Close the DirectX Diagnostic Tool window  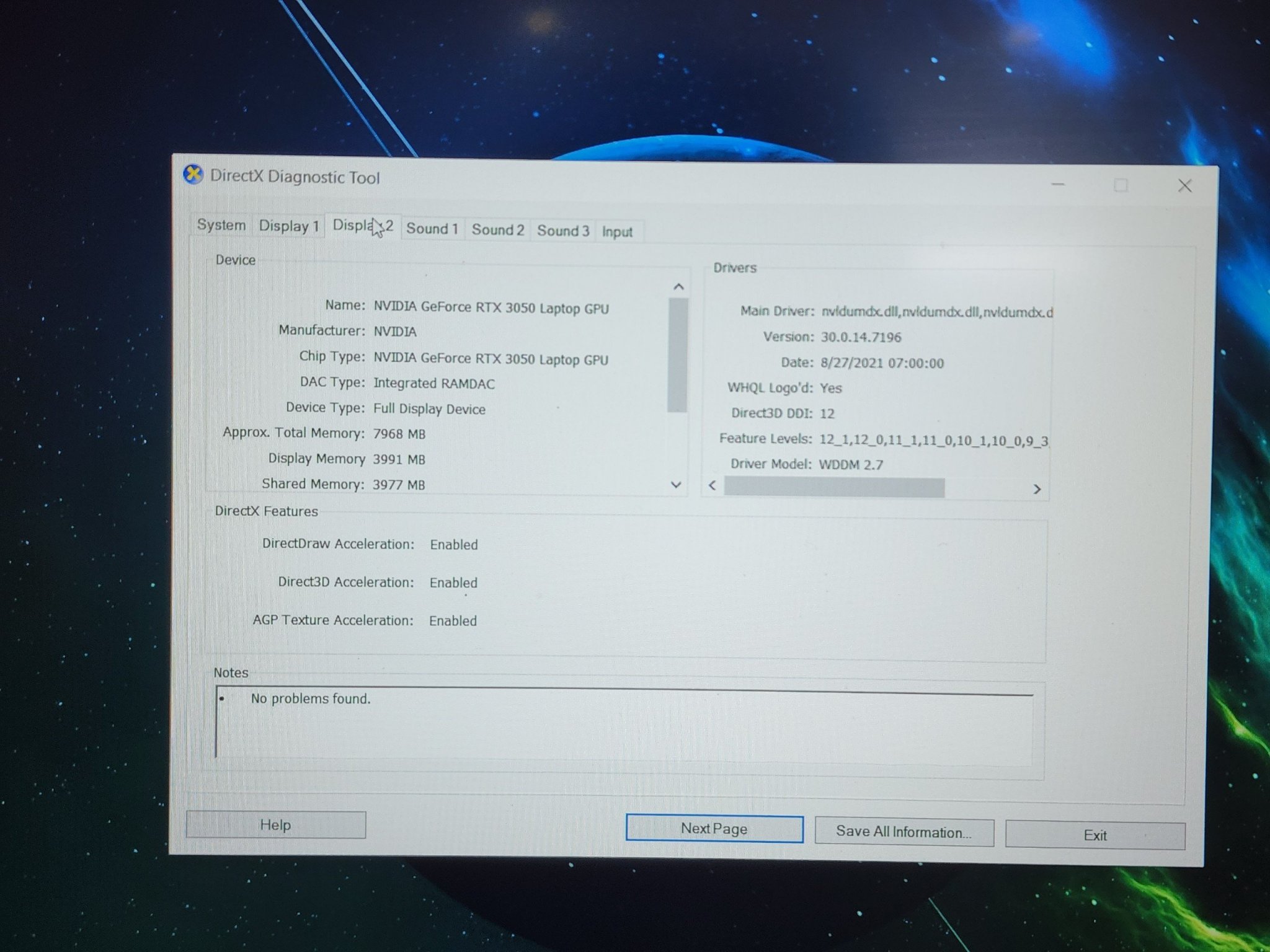pos(1184,186)
